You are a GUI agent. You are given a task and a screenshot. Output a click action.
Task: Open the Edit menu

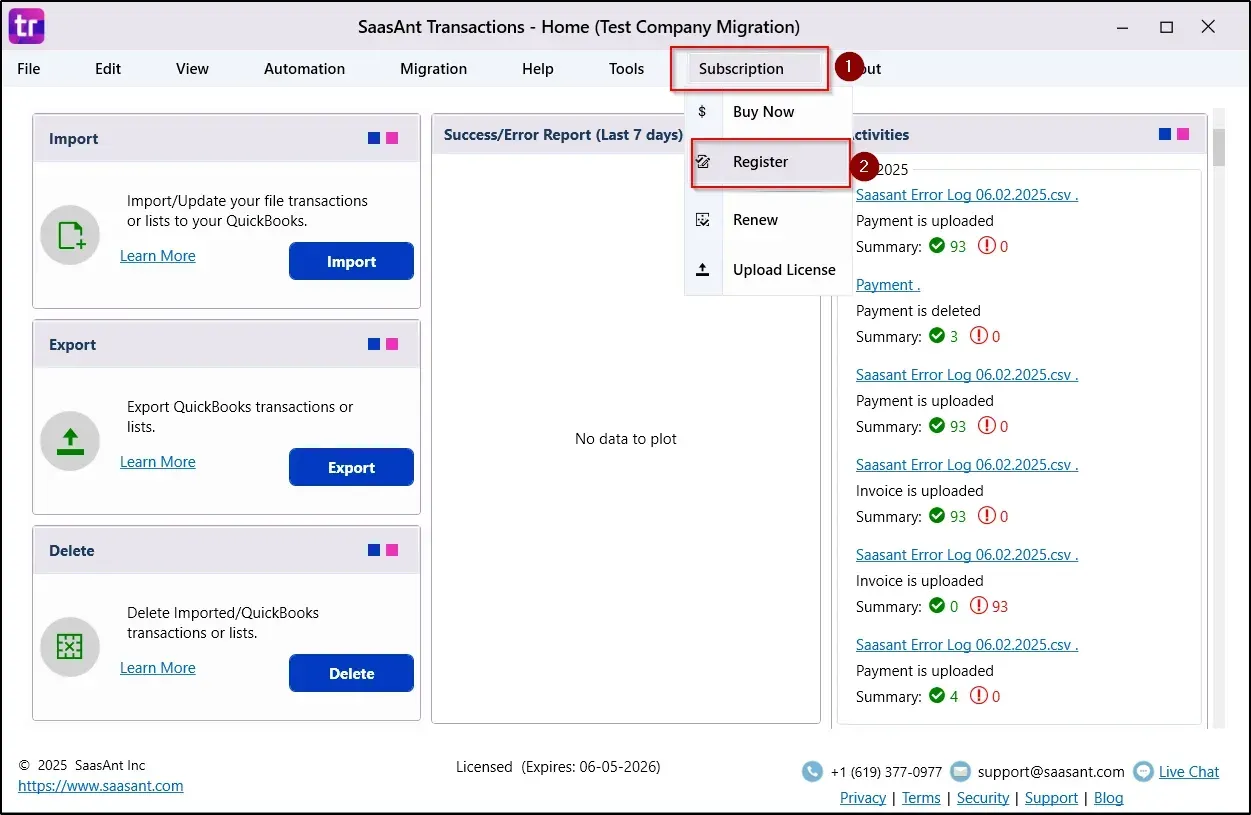(108, 69)
